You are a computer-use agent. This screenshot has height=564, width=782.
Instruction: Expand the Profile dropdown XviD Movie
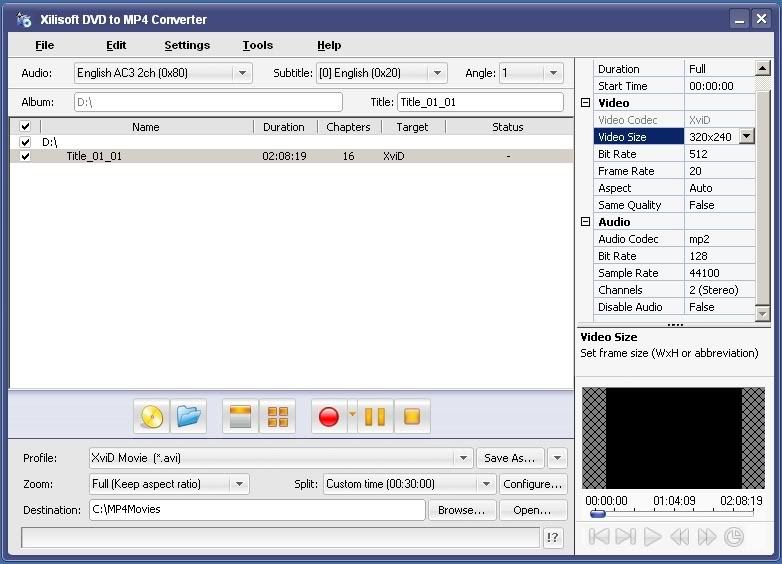[x=463, y=458]
